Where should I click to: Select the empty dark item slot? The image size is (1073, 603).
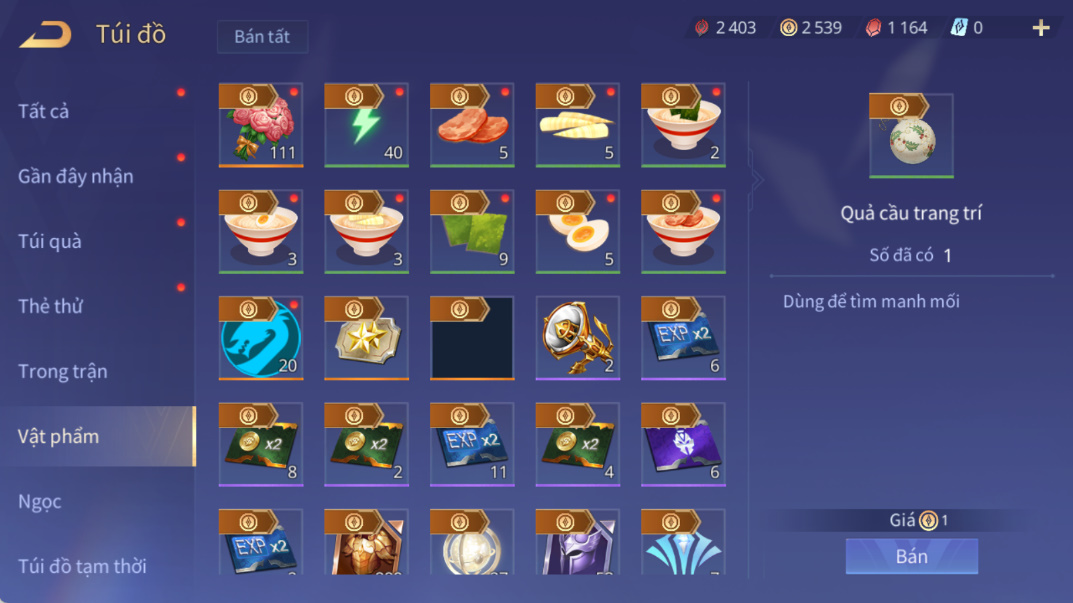pyautogui.click(x=472, y=338)
